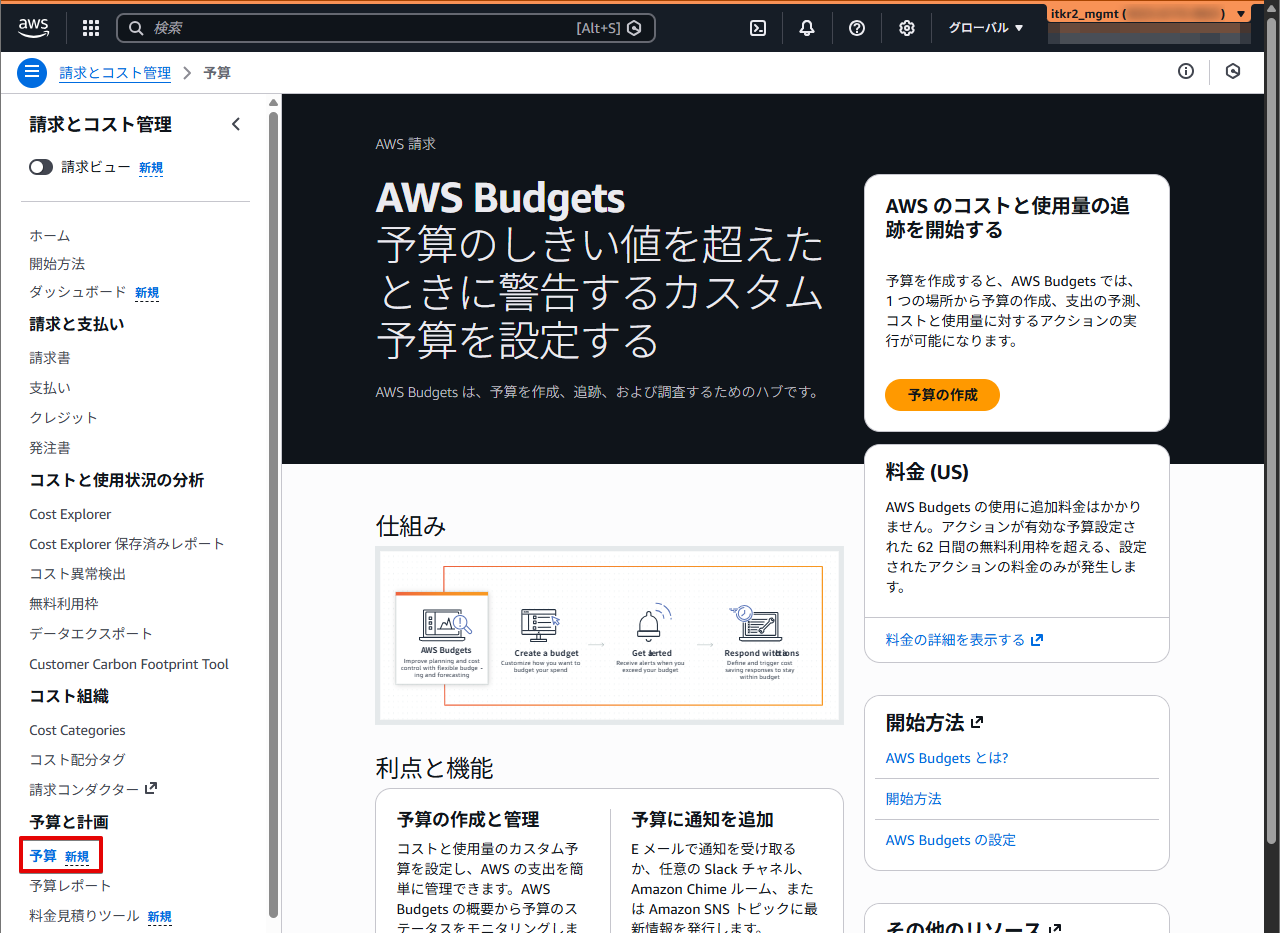The image size is (1280, 933).
Task: Click the search input field
Action: [386, 28]
